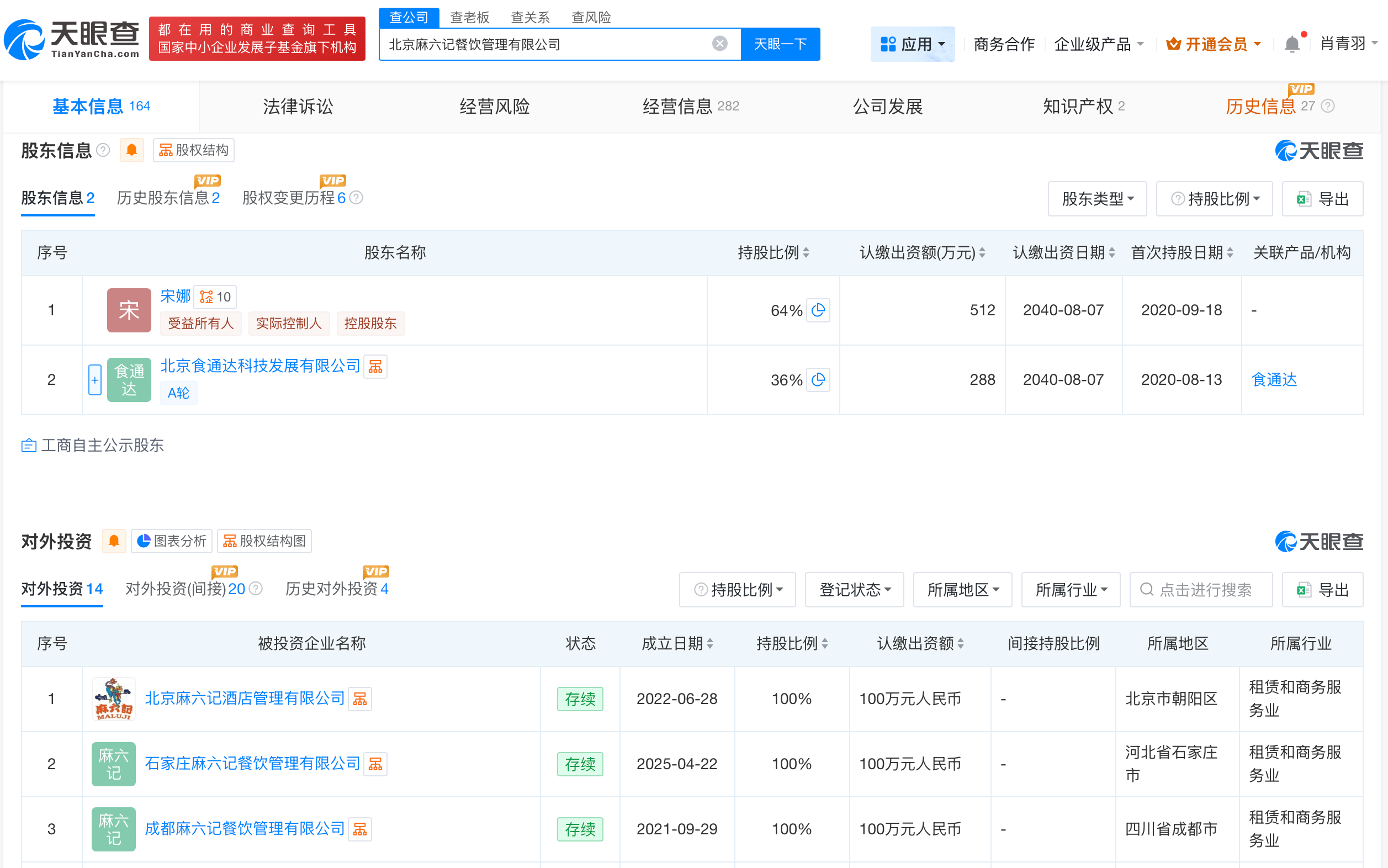Screen dimensions: 1388x868
Task: Click 宋娜's avatar image
Action: (129, 310)
